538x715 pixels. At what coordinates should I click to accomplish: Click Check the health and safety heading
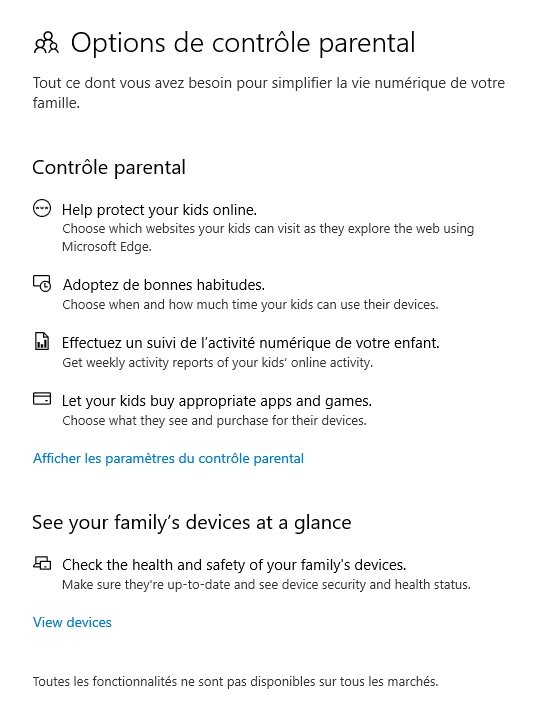234,565
